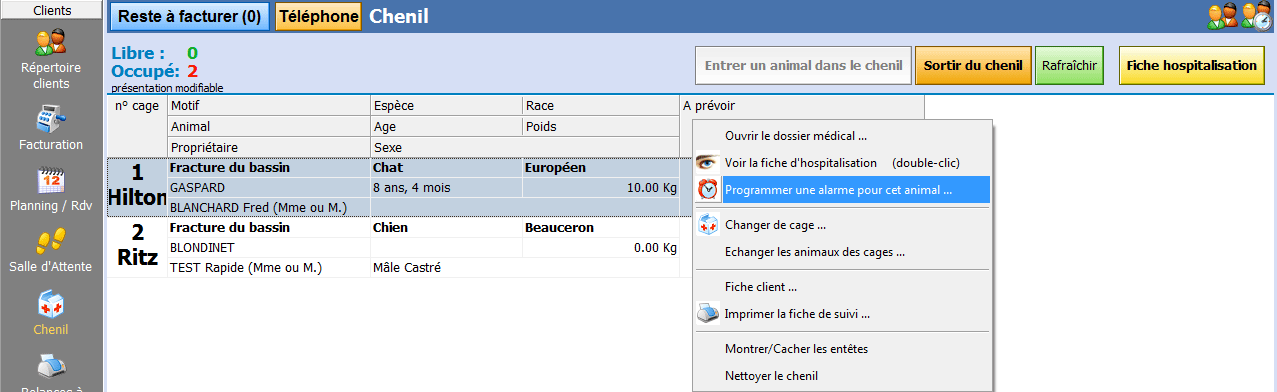Choose Fiche client menu item
1277x392 pixels.
point(842,287)
